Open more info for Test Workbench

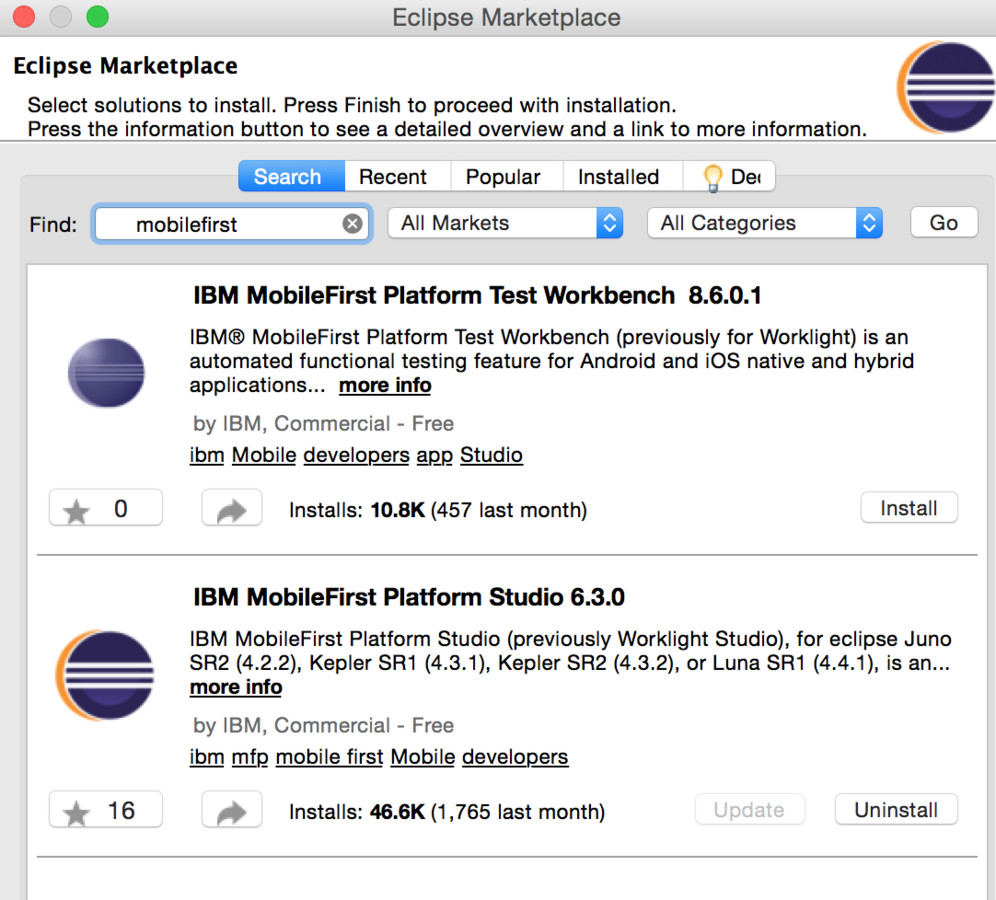pyautogui.click(x=385, y=386)
